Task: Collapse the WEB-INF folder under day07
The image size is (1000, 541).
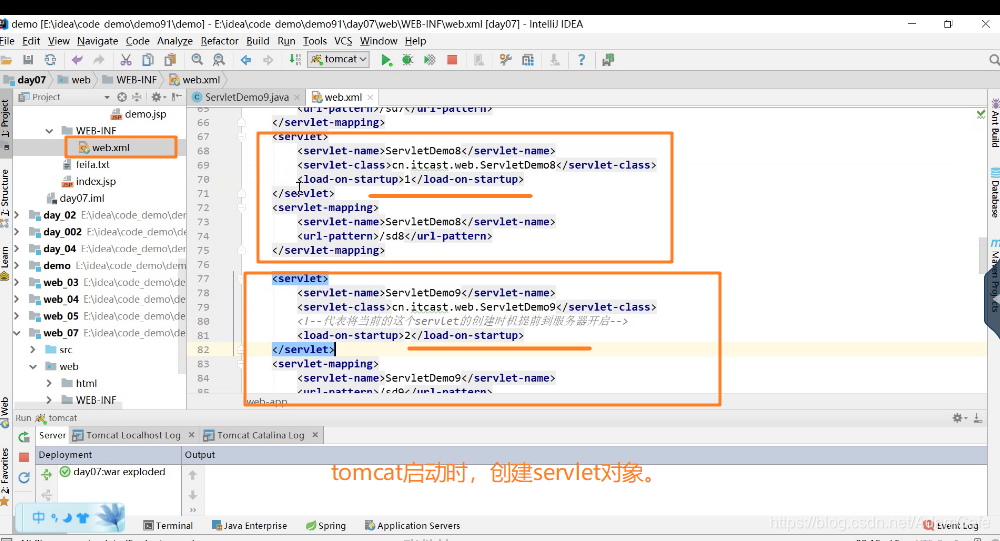Action: [x=49, y=130]
